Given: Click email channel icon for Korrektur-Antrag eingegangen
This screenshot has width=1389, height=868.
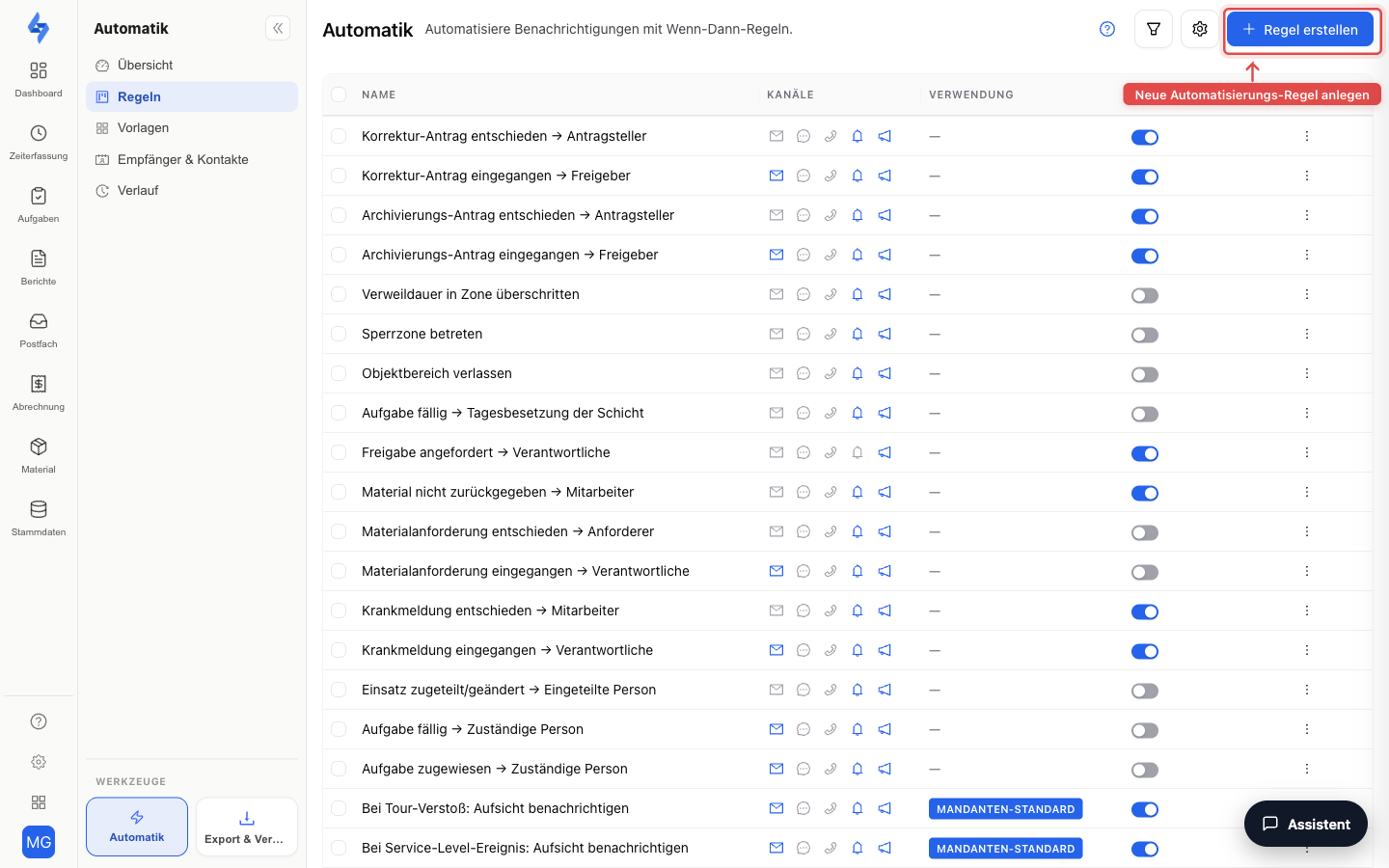Looking at the screenshot, I should click(776, 176).
